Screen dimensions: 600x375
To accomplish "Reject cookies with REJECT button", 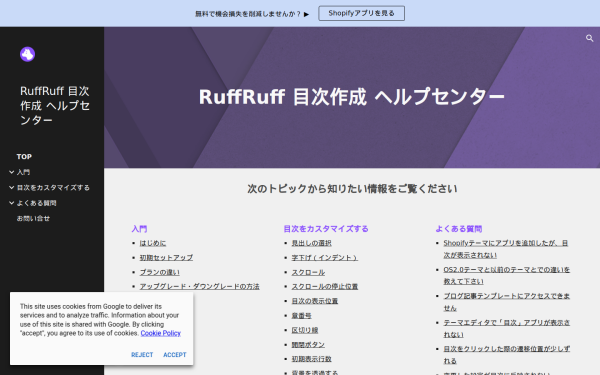I will coord(142,355).
